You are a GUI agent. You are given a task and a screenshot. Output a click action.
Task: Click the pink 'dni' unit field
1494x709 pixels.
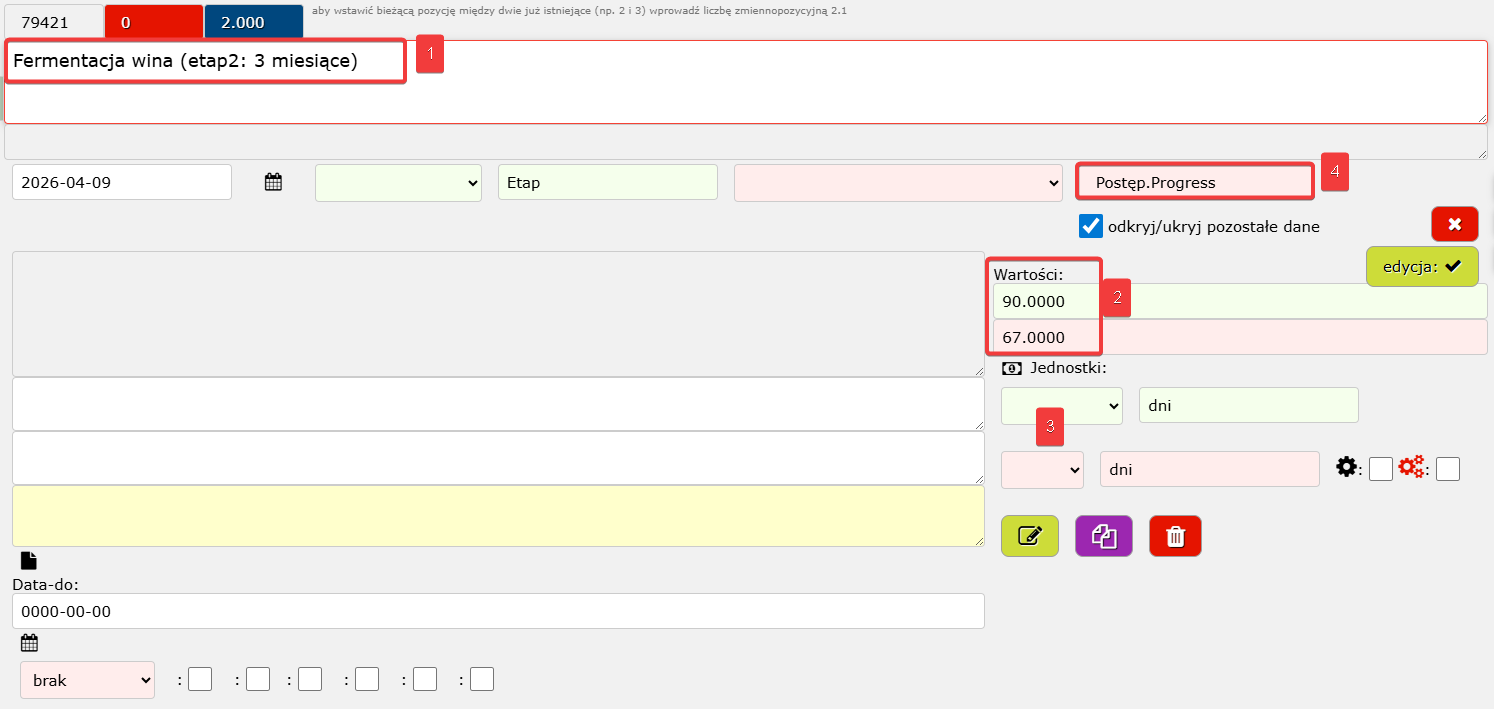tap(1210, 469)
